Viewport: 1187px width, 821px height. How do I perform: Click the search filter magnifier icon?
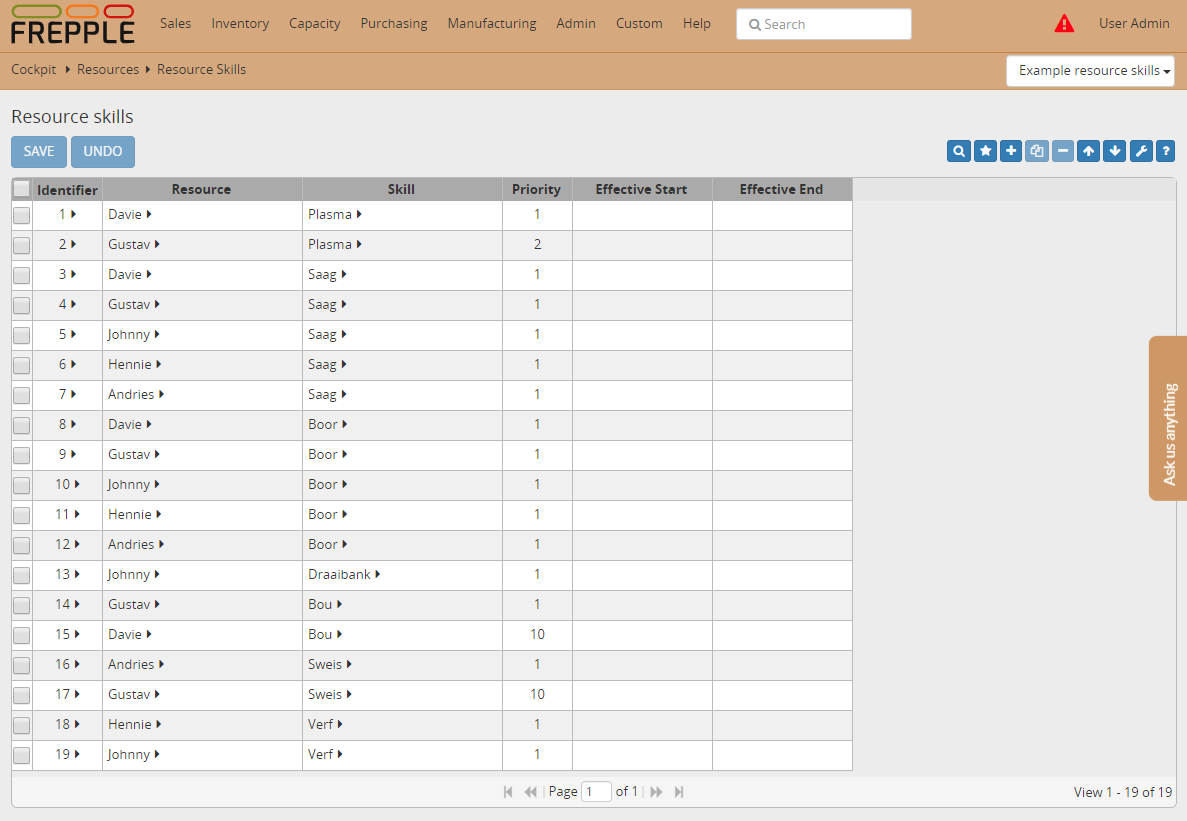[959, 151]
